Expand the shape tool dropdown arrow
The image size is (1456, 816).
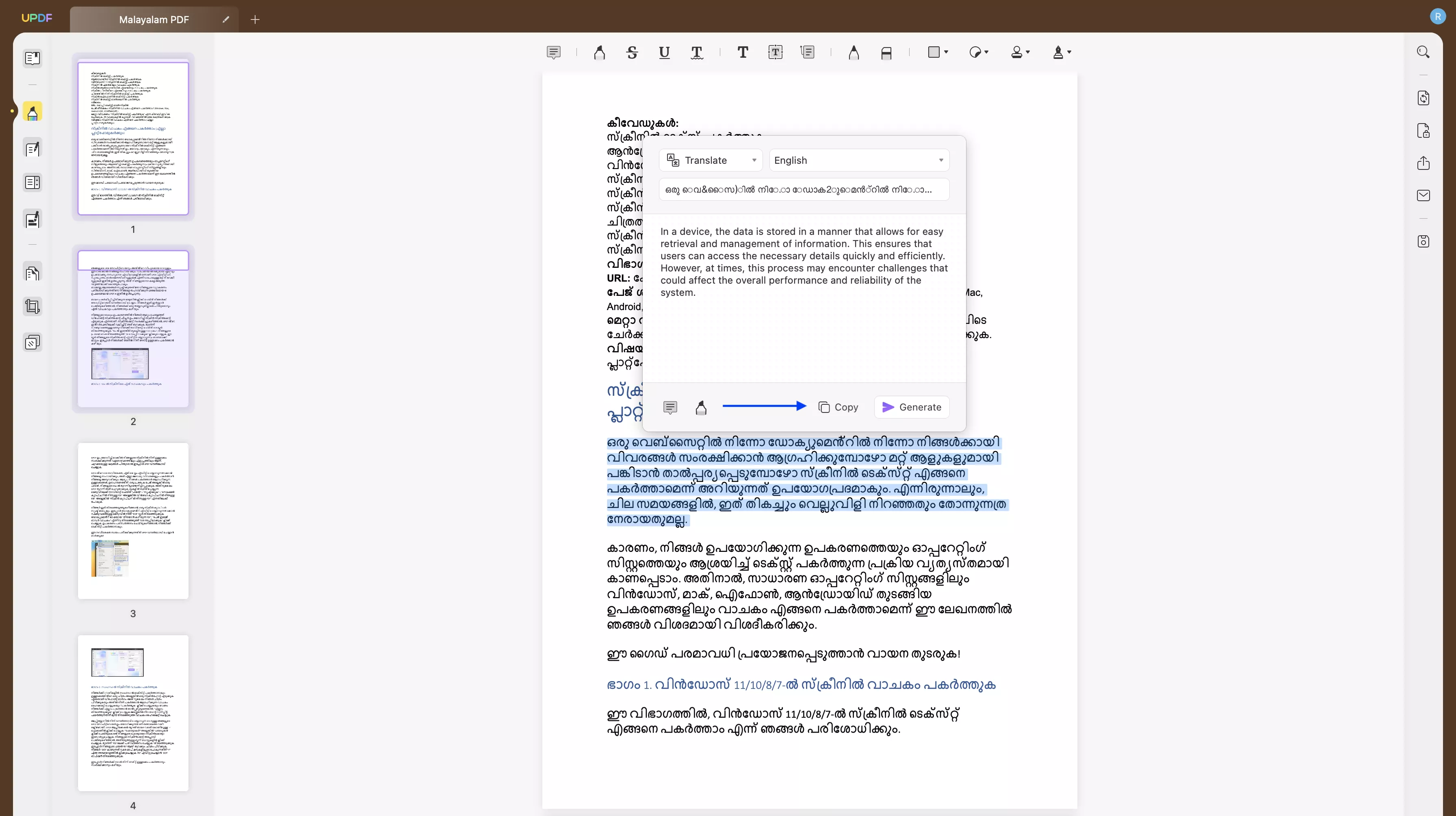[x=946, y=52]
